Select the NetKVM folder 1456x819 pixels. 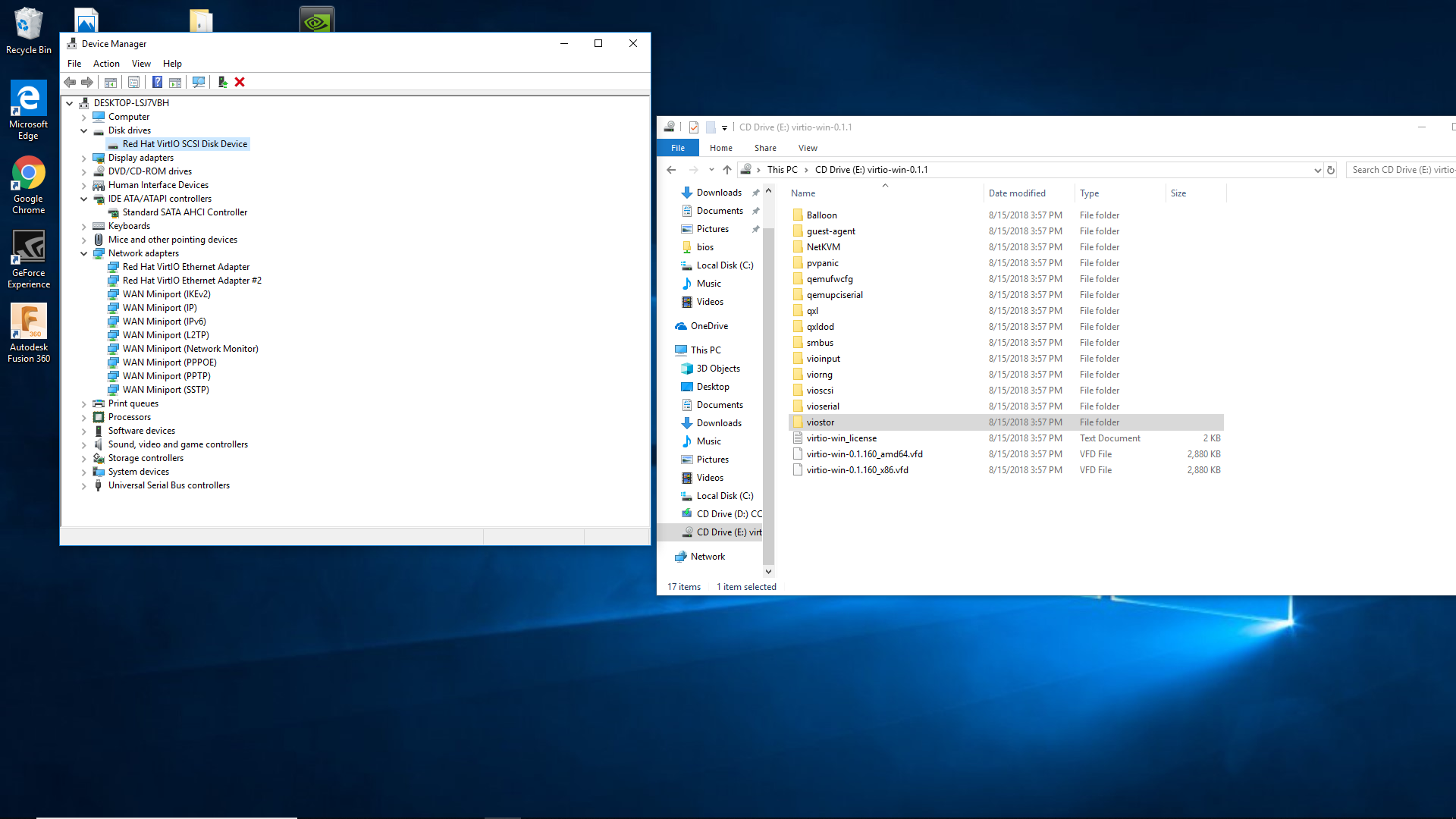(x=1006, y=247)
